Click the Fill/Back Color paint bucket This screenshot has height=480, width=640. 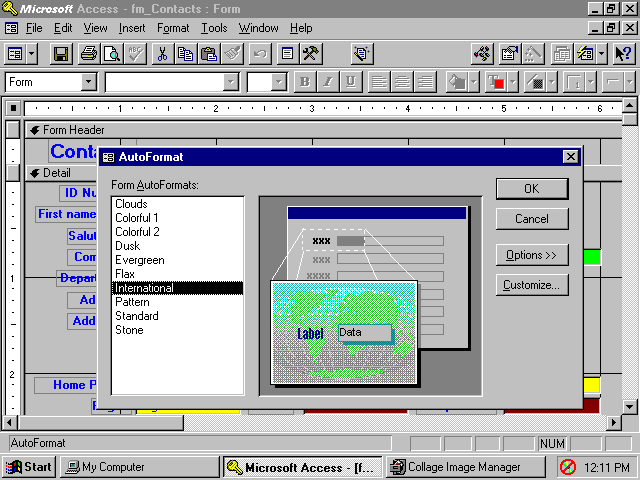point(457,82)
